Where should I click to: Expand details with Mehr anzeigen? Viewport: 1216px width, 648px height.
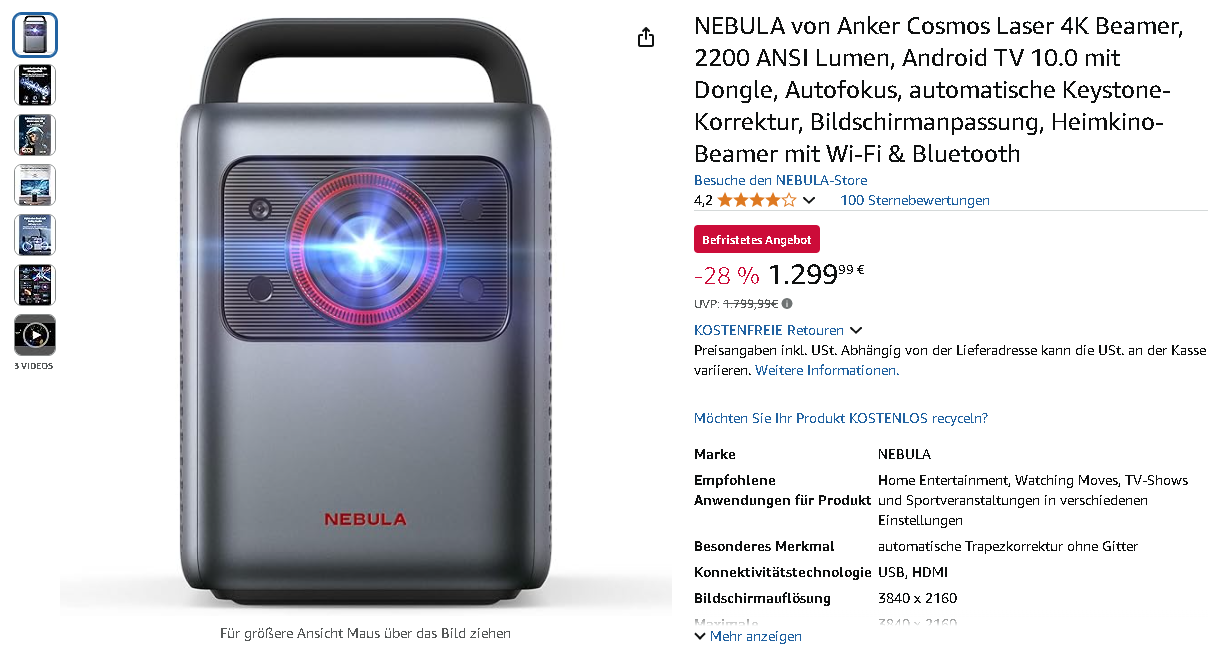tap(748, 636)
